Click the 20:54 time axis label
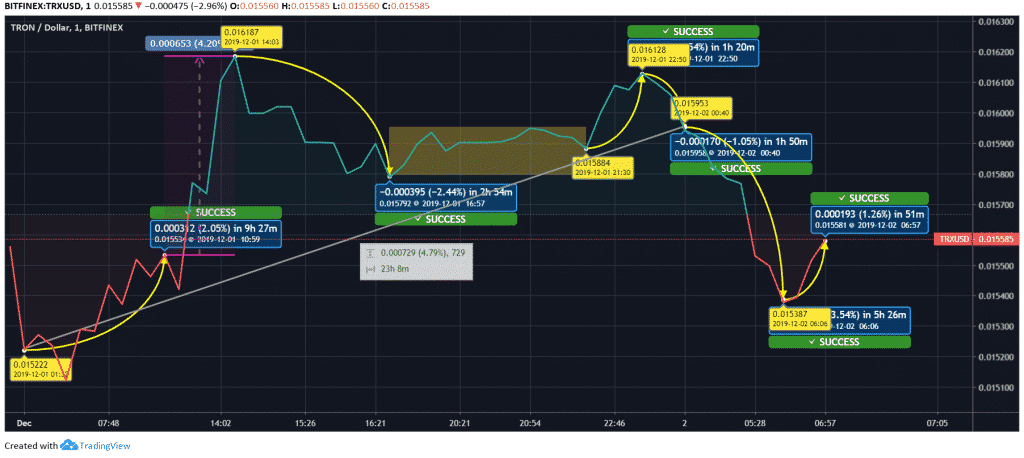1024x458 pixels. point(530,423)
